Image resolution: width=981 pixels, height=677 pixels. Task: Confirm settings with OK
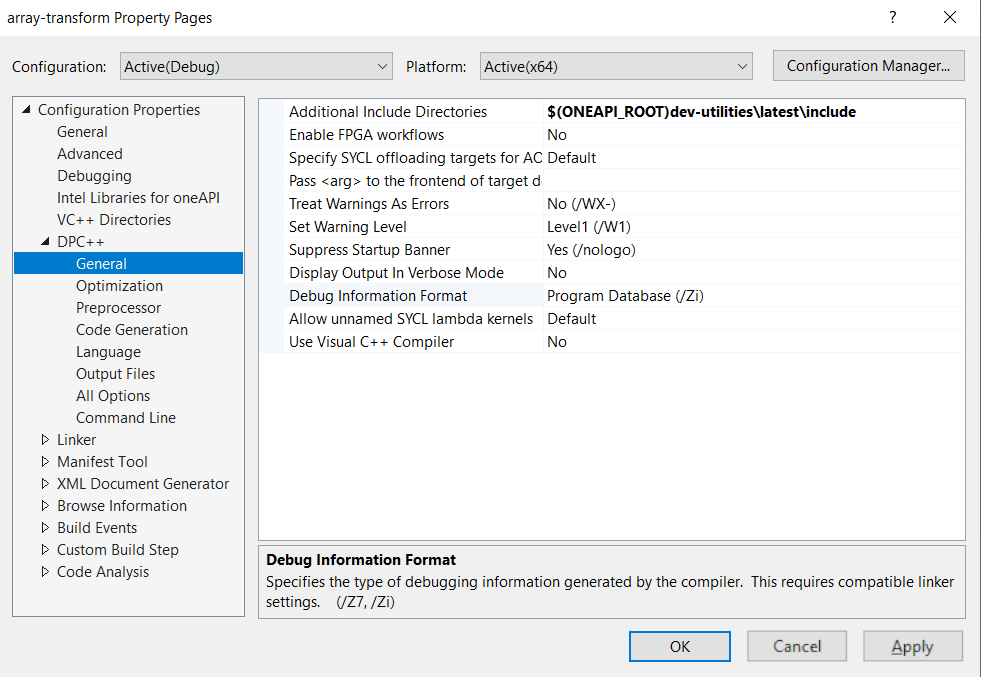pyautogui.click(x=679, y=646)
